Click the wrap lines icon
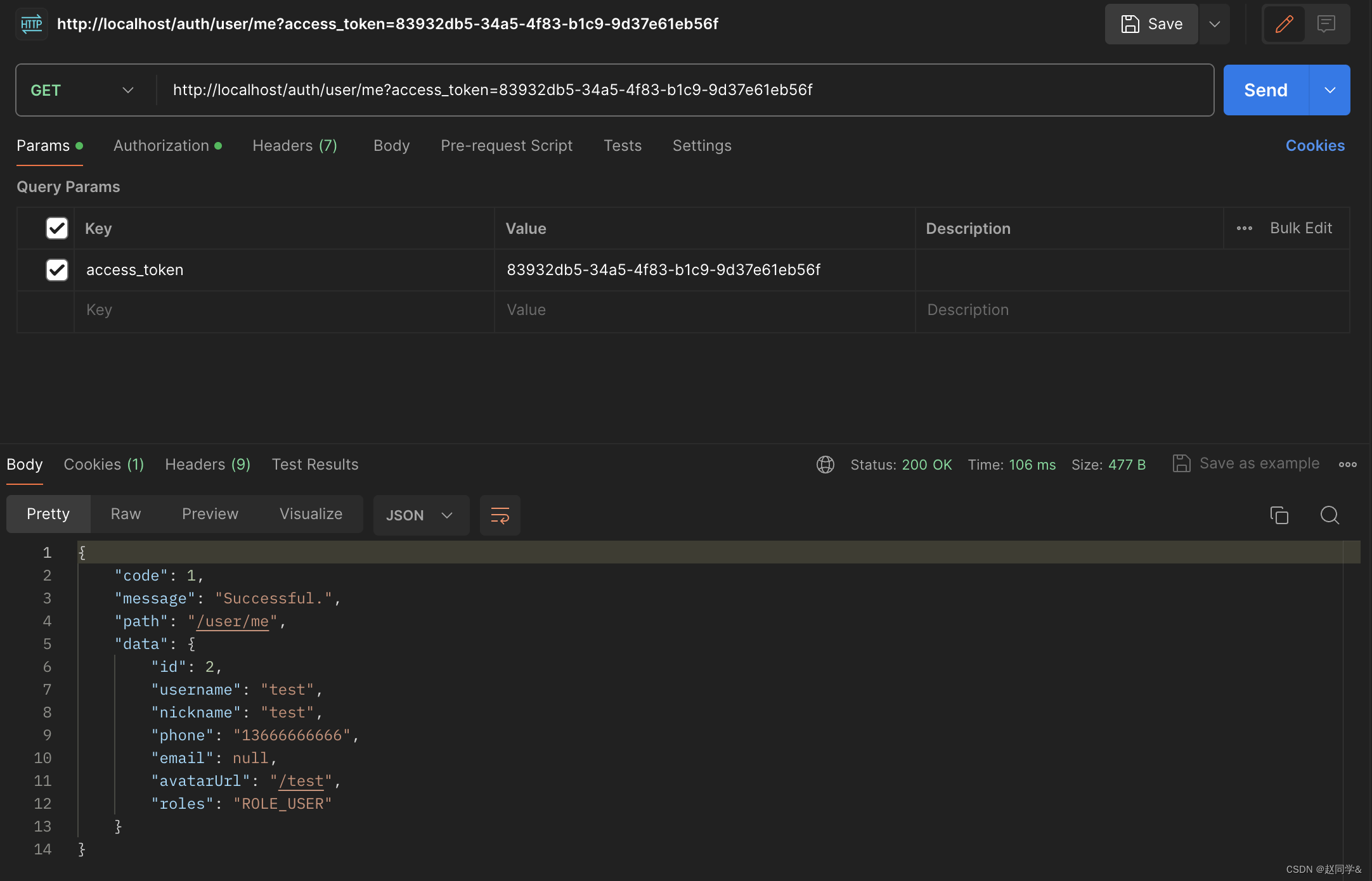Image resolution: width=1372 pixels, height=881 pixels. pos(500,515)
